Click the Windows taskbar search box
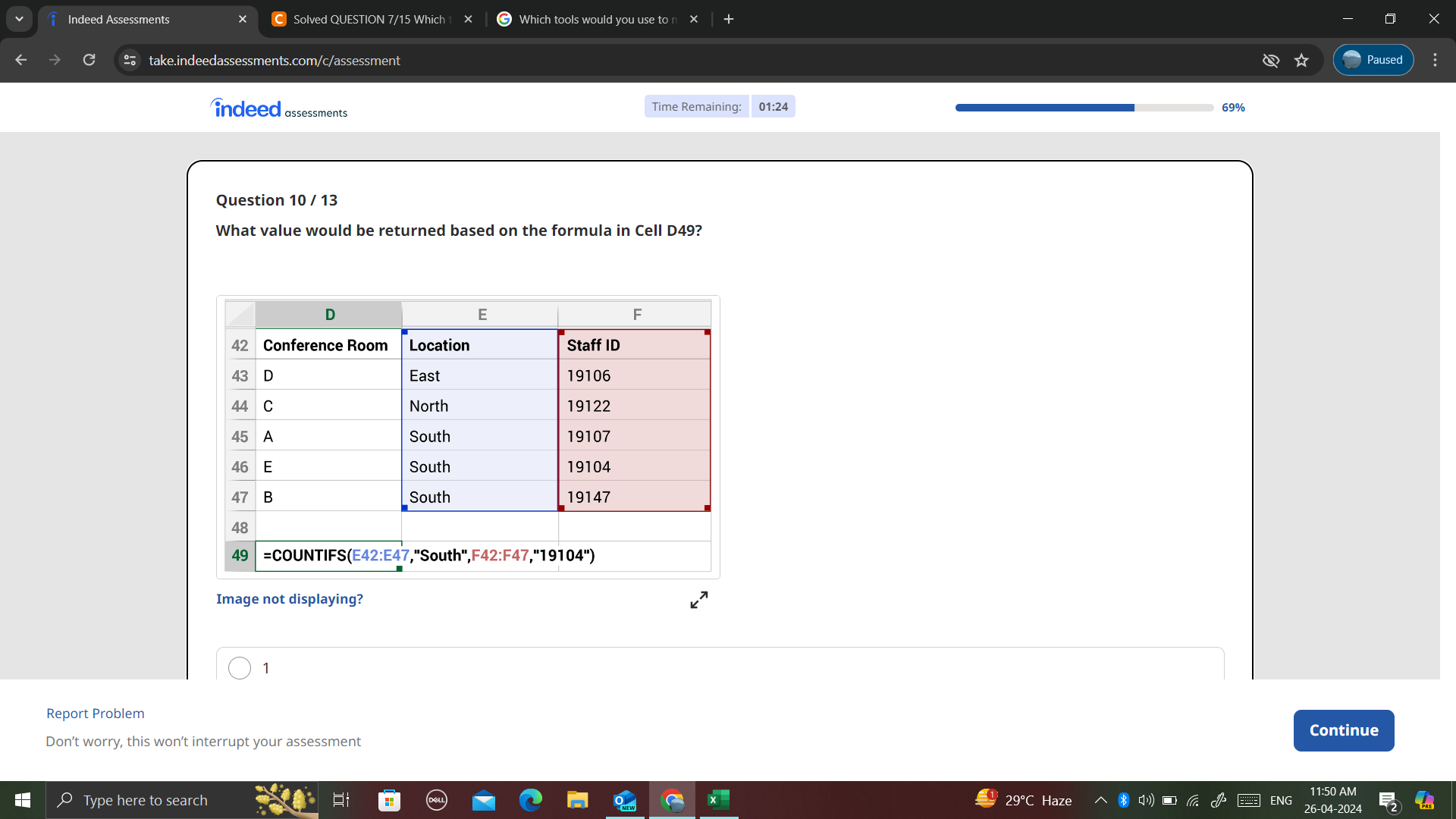The image size is (1456, 819). (x=146, y=800)
